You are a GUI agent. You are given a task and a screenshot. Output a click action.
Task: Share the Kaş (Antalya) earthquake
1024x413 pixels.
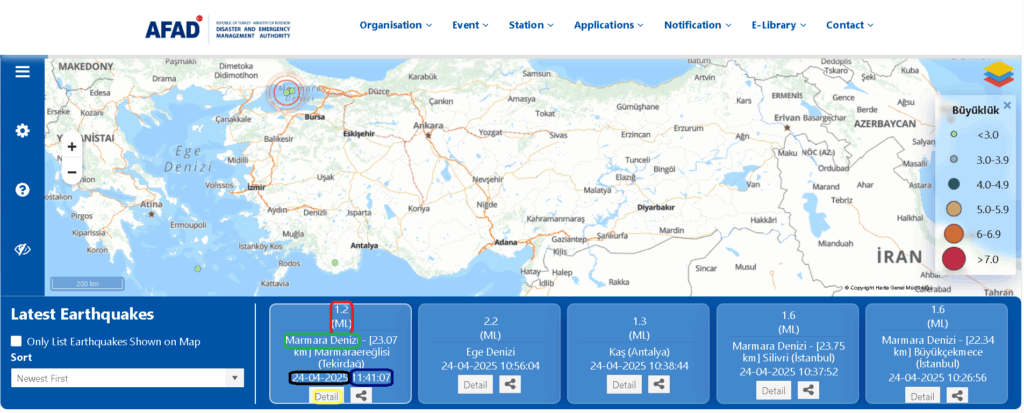pyautogui.click(x=659, y=384)
